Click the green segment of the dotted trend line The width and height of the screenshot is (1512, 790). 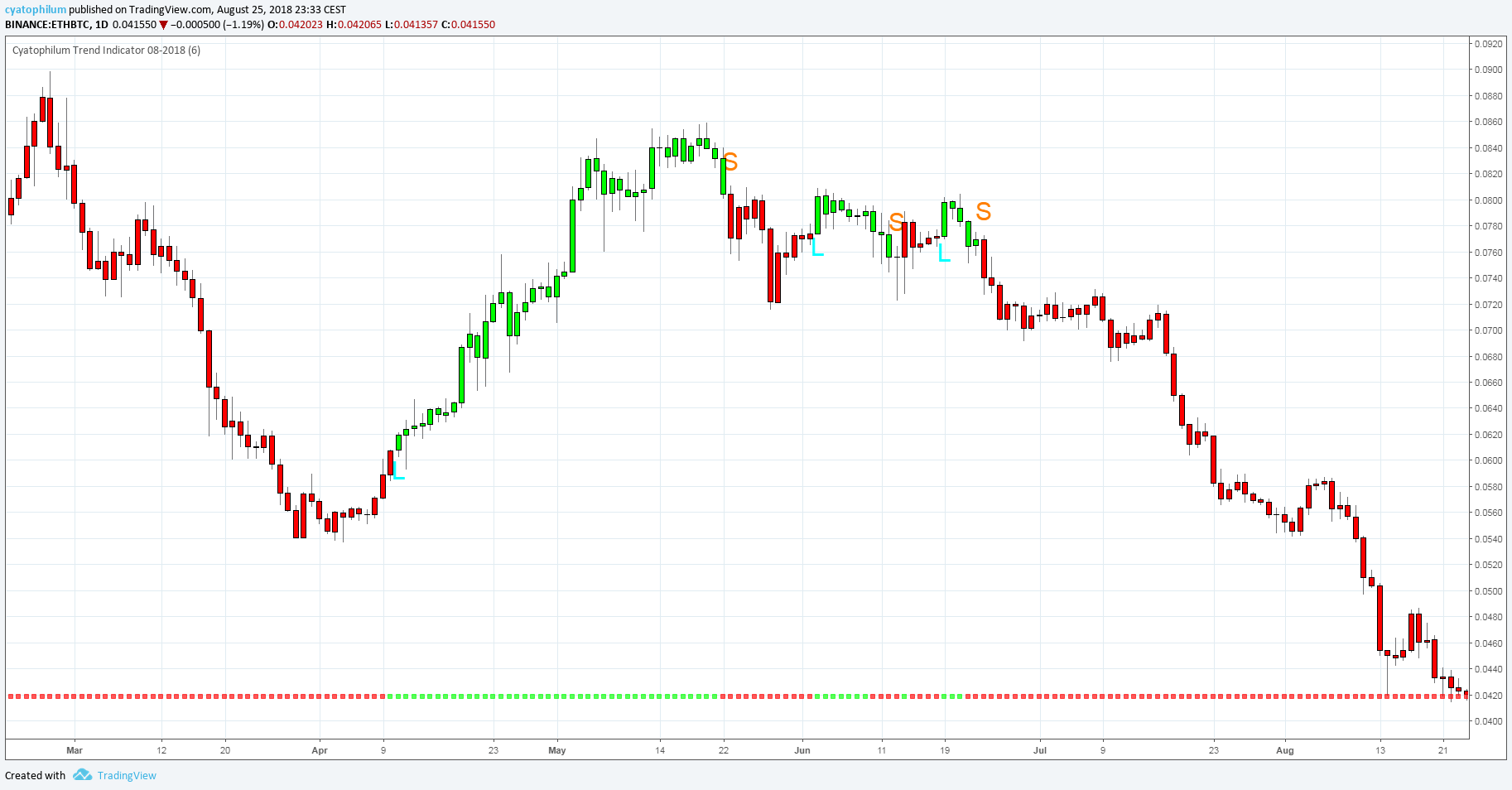552,696
